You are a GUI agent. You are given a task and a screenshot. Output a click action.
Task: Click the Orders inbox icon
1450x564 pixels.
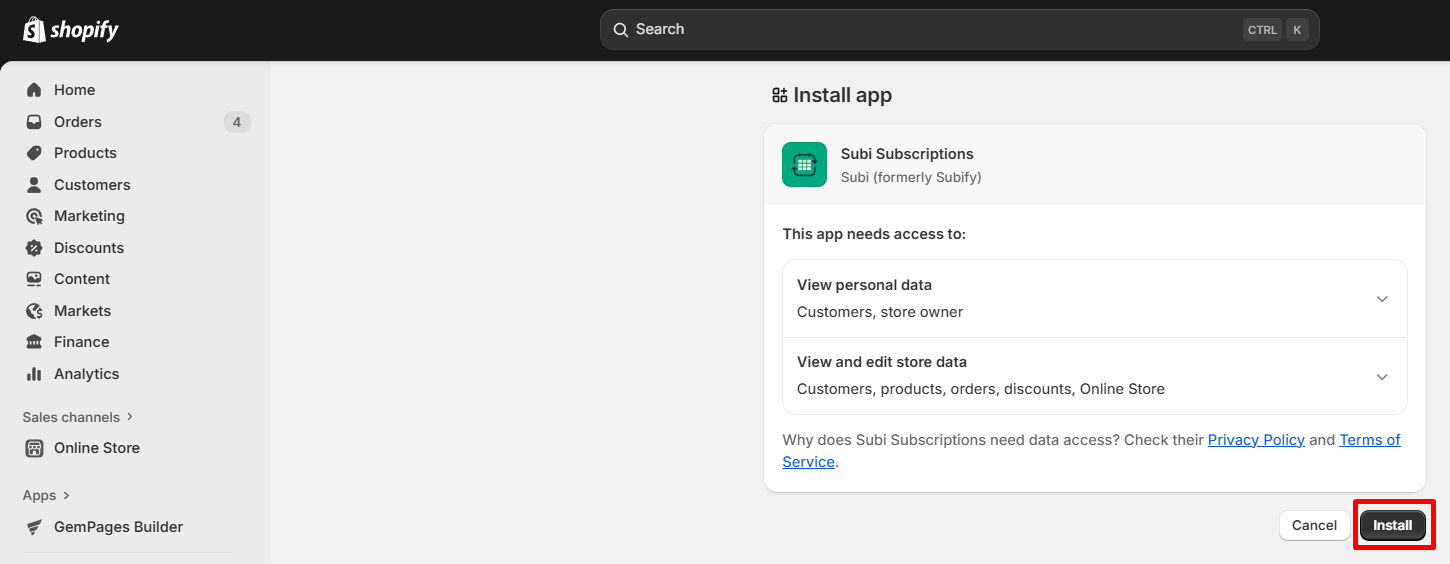pos(34,122)
